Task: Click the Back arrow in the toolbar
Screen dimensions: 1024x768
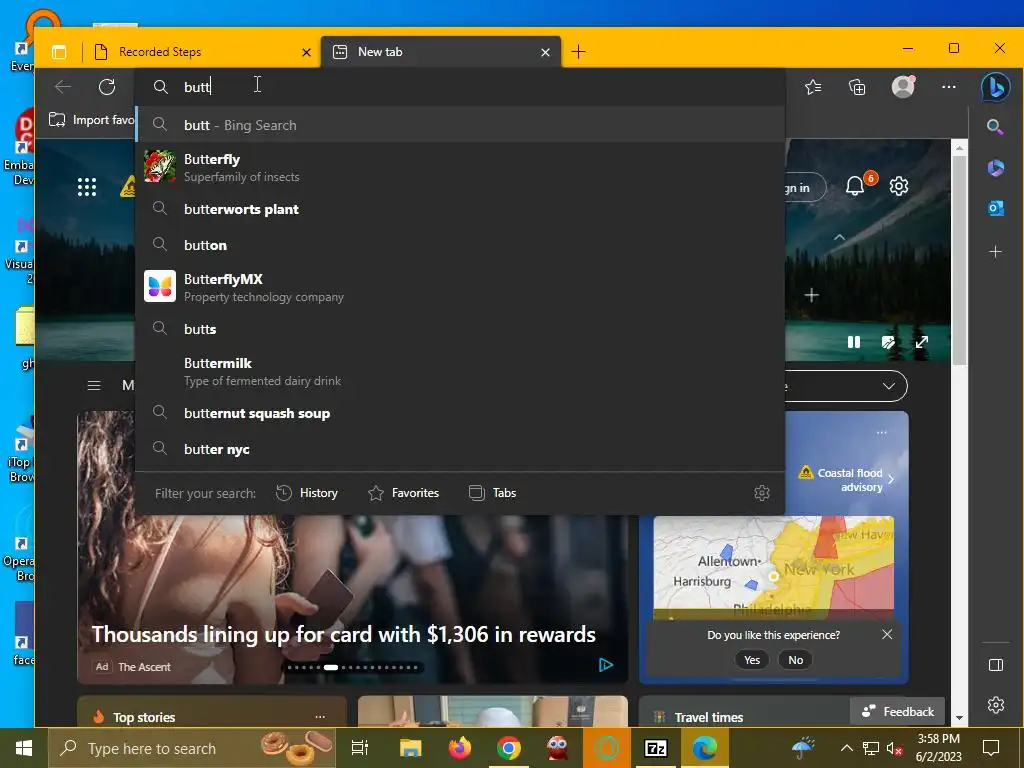Action: pos(63,87)
